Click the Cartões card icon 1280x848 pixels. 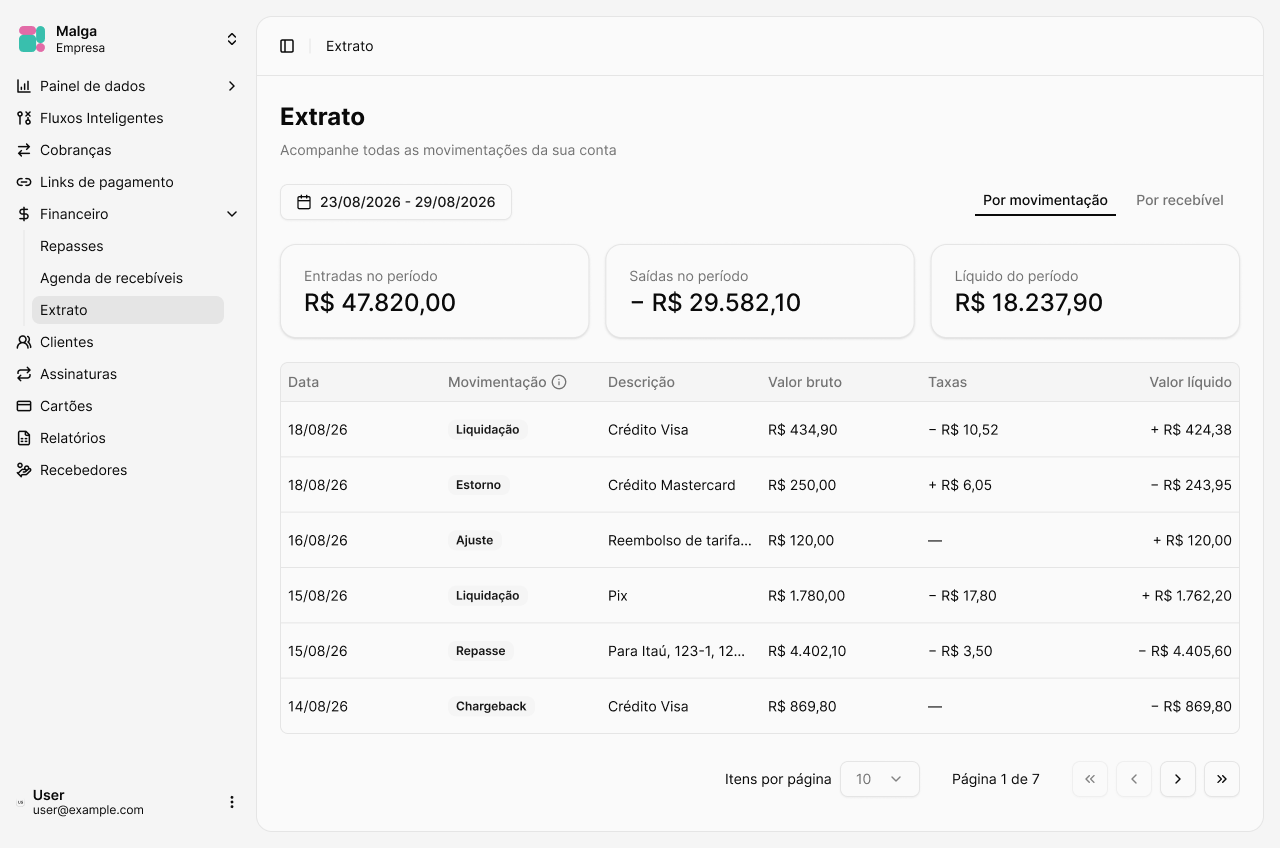pyautogui.click(x=24, y=406)
